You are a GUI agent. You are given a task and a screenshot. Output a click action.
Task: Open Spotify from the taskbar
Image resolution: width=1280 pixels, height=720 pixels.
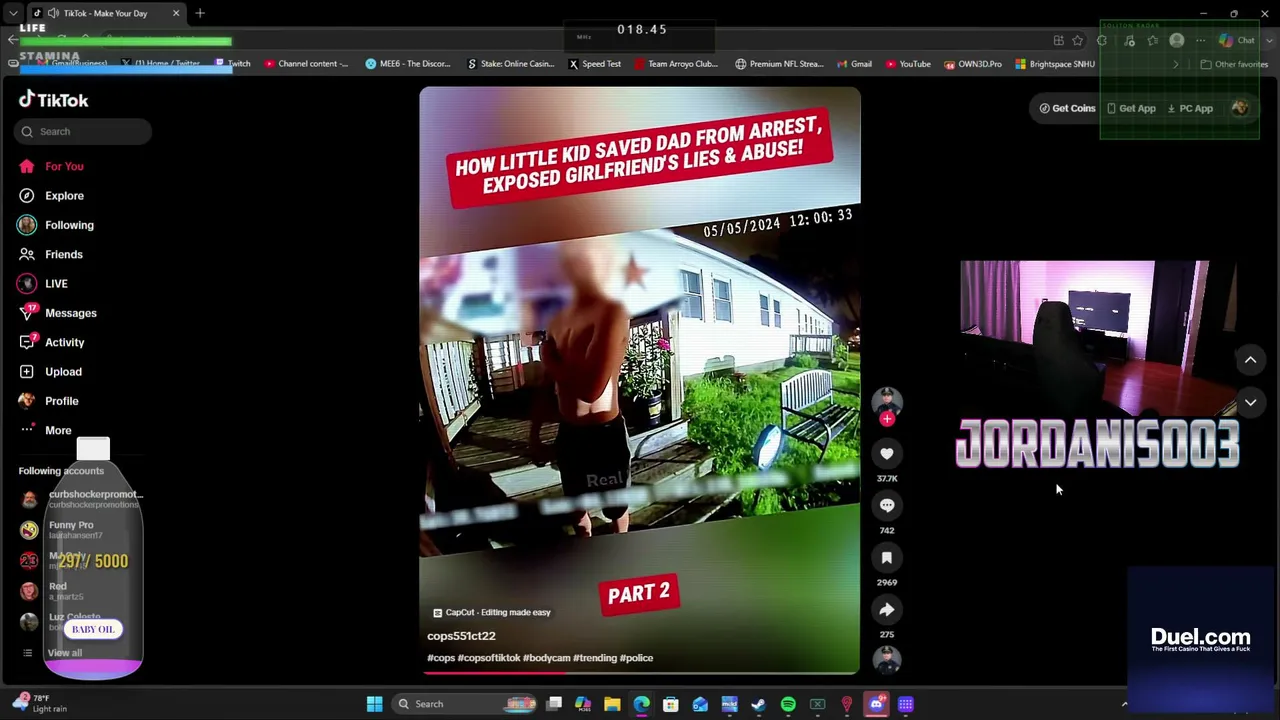point(788,704)
